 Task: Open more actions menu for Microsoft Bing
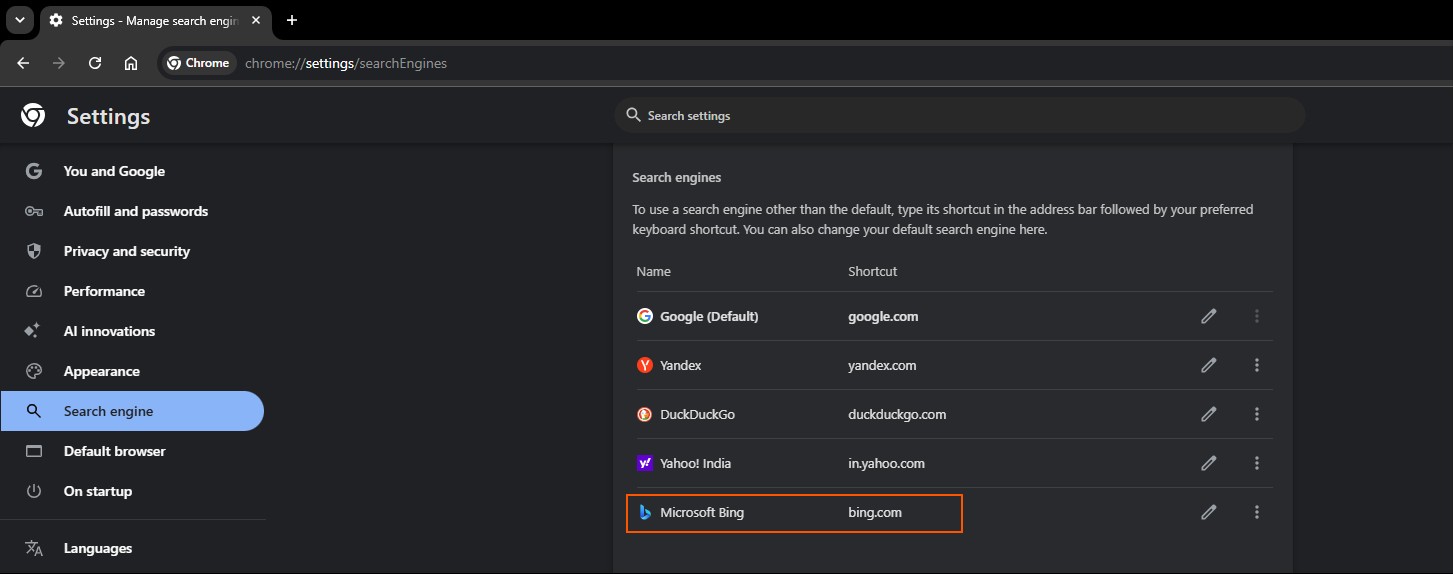click(x=1257, y=512)
